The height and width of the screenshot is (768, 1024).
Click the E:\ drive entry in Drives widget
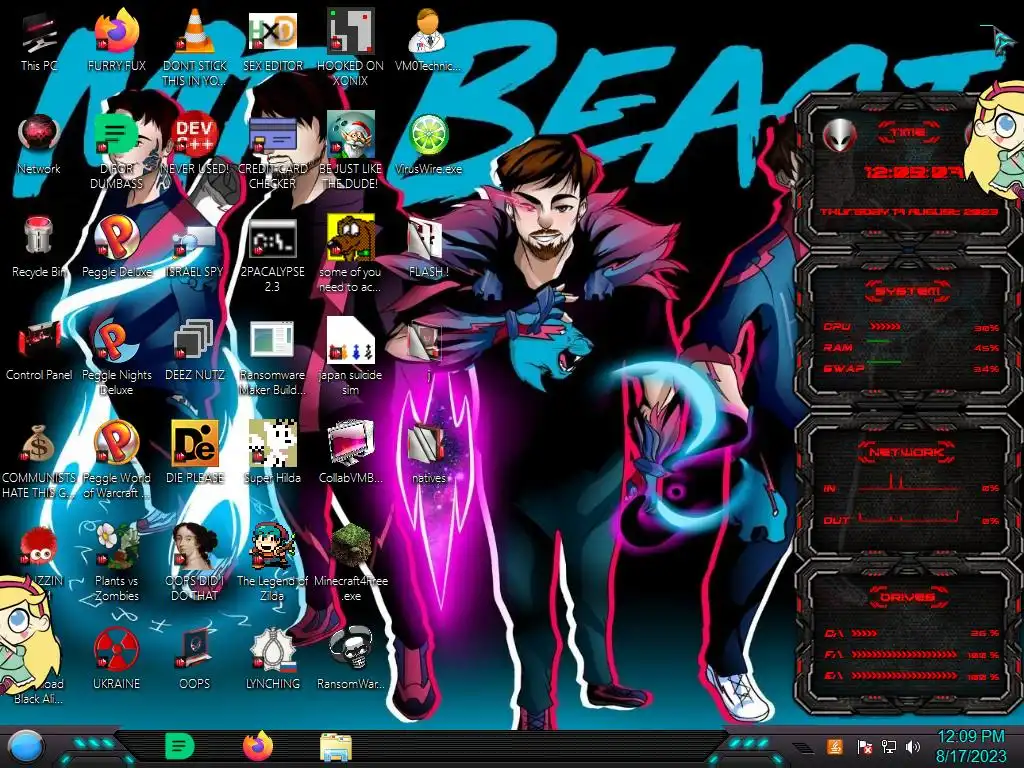pos(911,676)
